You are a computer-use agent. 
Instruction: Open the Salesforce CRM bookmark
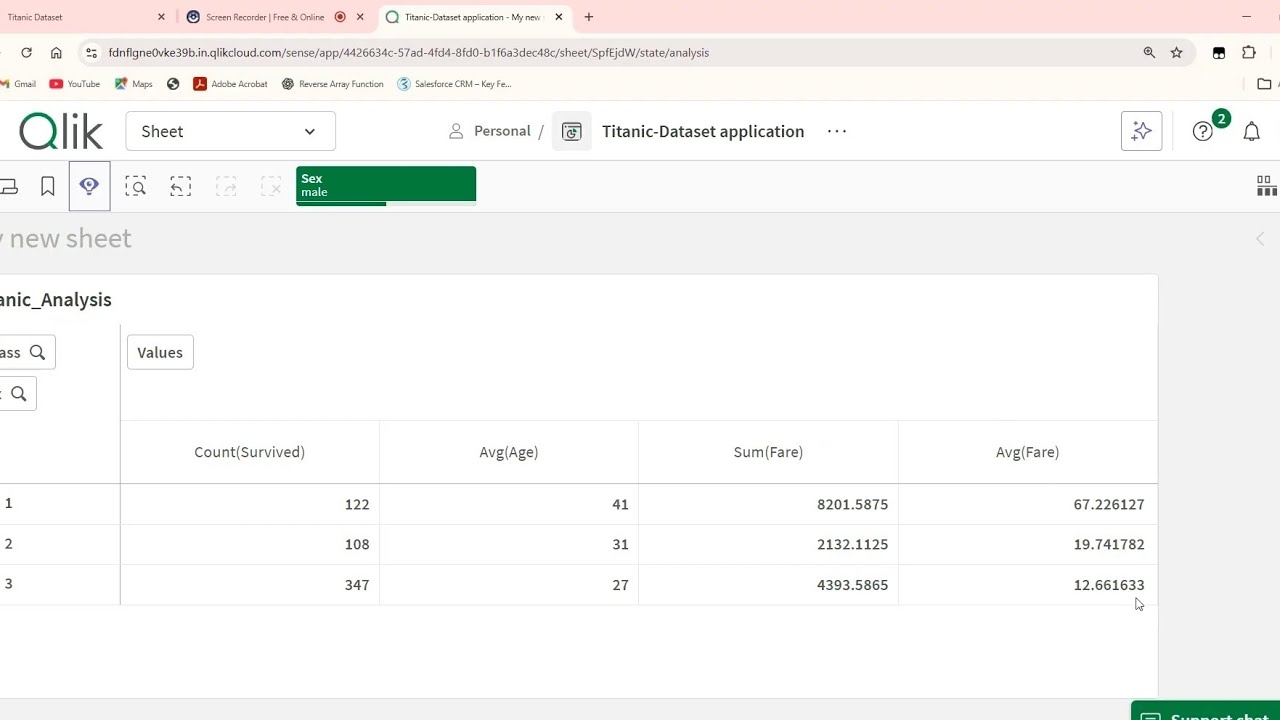pos(454,84)
